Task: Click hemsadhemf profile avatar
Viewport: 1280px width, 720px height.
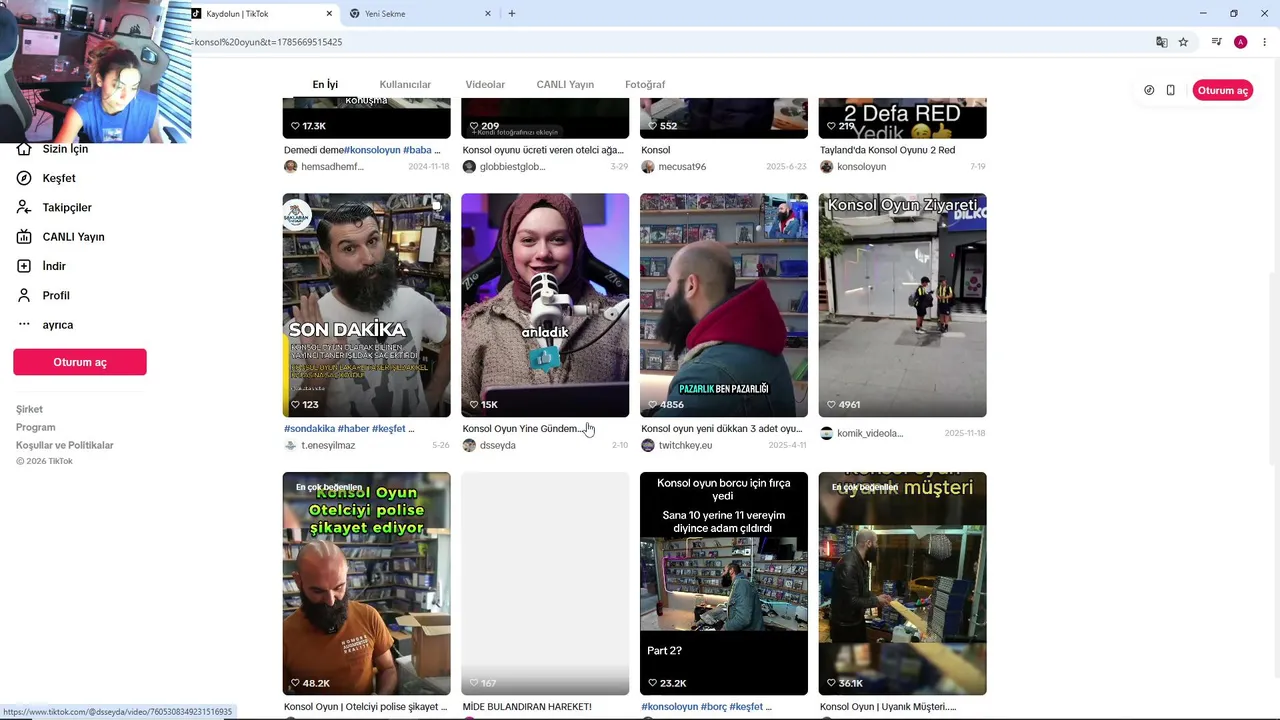Action: tap(291, 167)
